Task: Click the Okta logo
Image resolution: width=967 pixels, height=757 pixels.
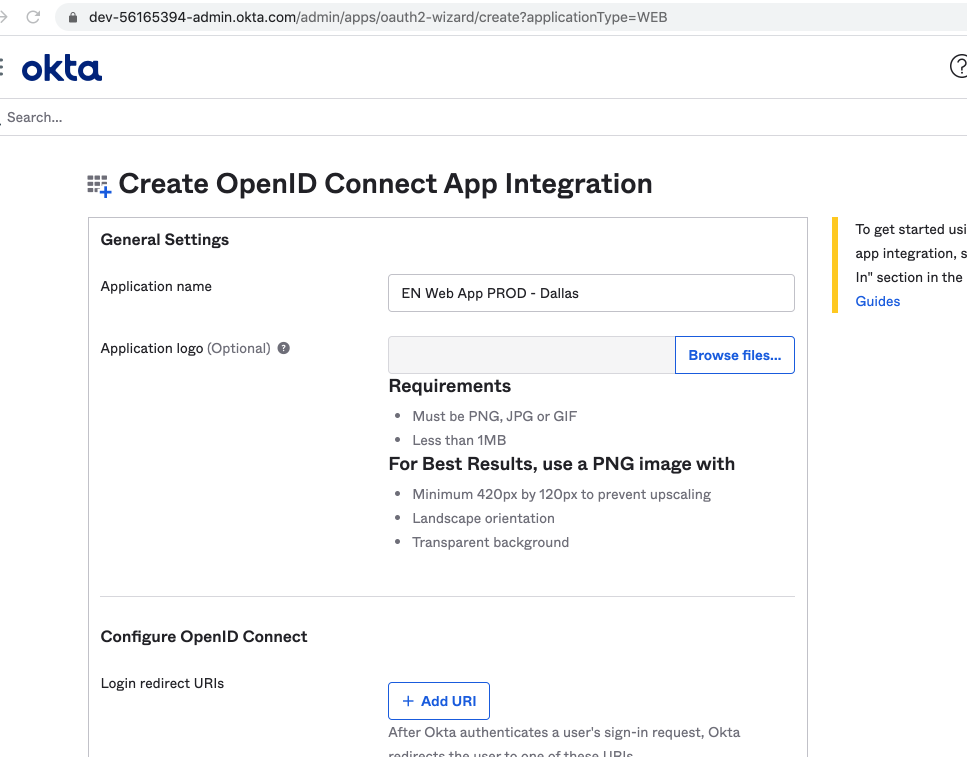Action: [62, 68]
